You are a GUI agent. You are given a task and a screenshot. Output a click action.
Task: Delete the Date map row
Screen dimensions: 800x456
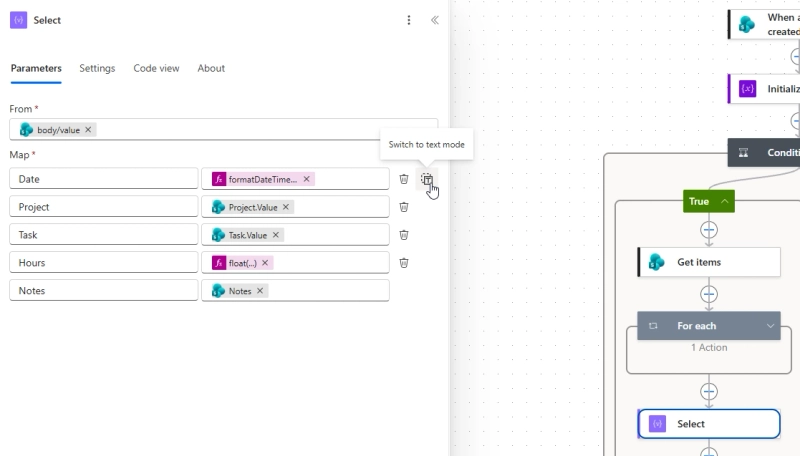pos(404,179)
